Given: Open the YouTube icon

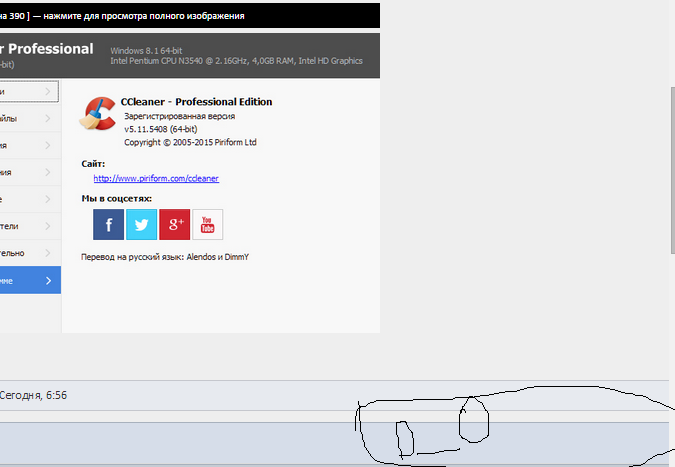Looking at the screenshot, I should coord(207,224).
